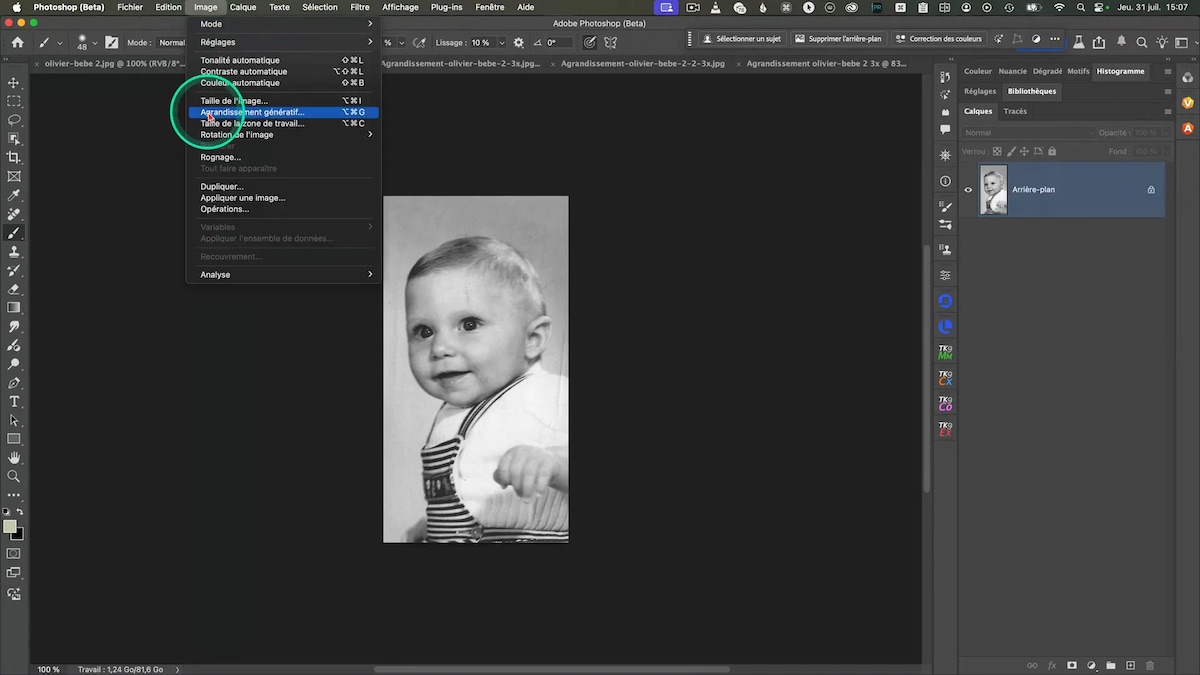Click Sélectionner un sujet button

(x=741, y=40)
